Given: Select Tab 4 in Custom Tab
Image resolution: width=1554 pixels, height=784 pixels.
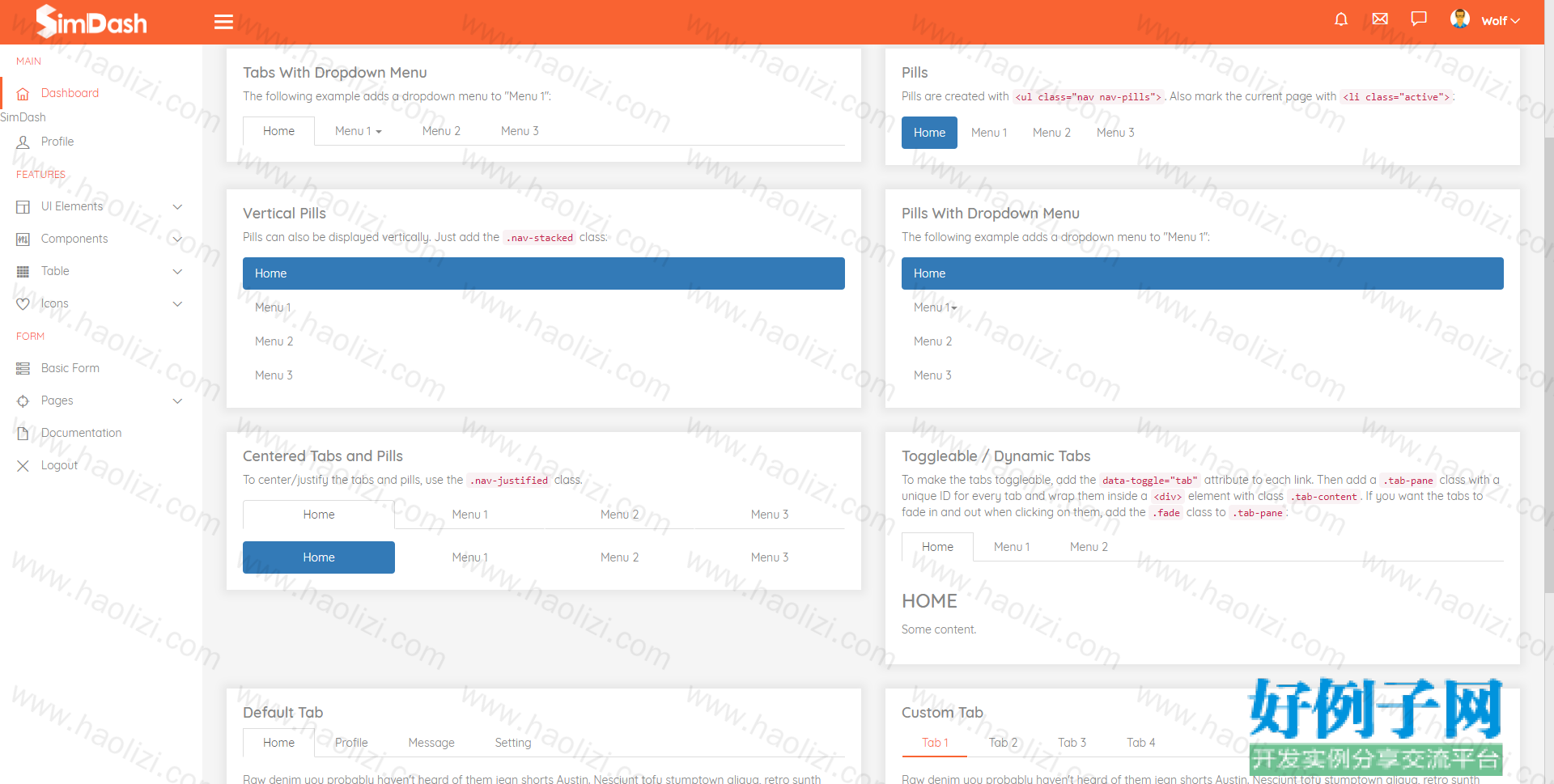Looking at the screenshot, I should point(1141,743).
